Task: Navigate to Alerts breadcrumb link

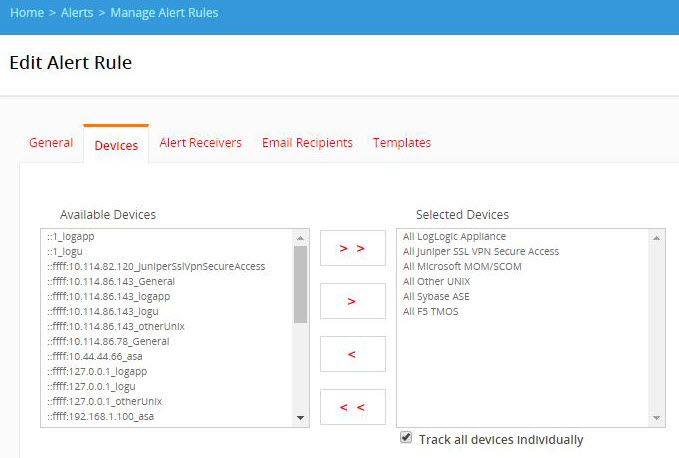Action: (x=75, y=13)
